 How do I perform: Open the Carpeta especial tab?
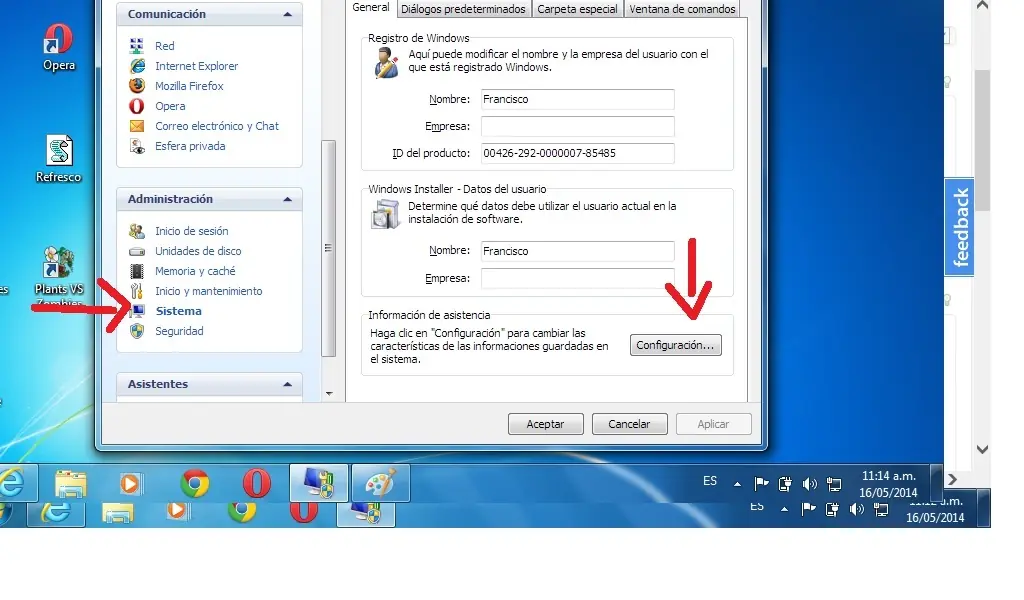577,9
